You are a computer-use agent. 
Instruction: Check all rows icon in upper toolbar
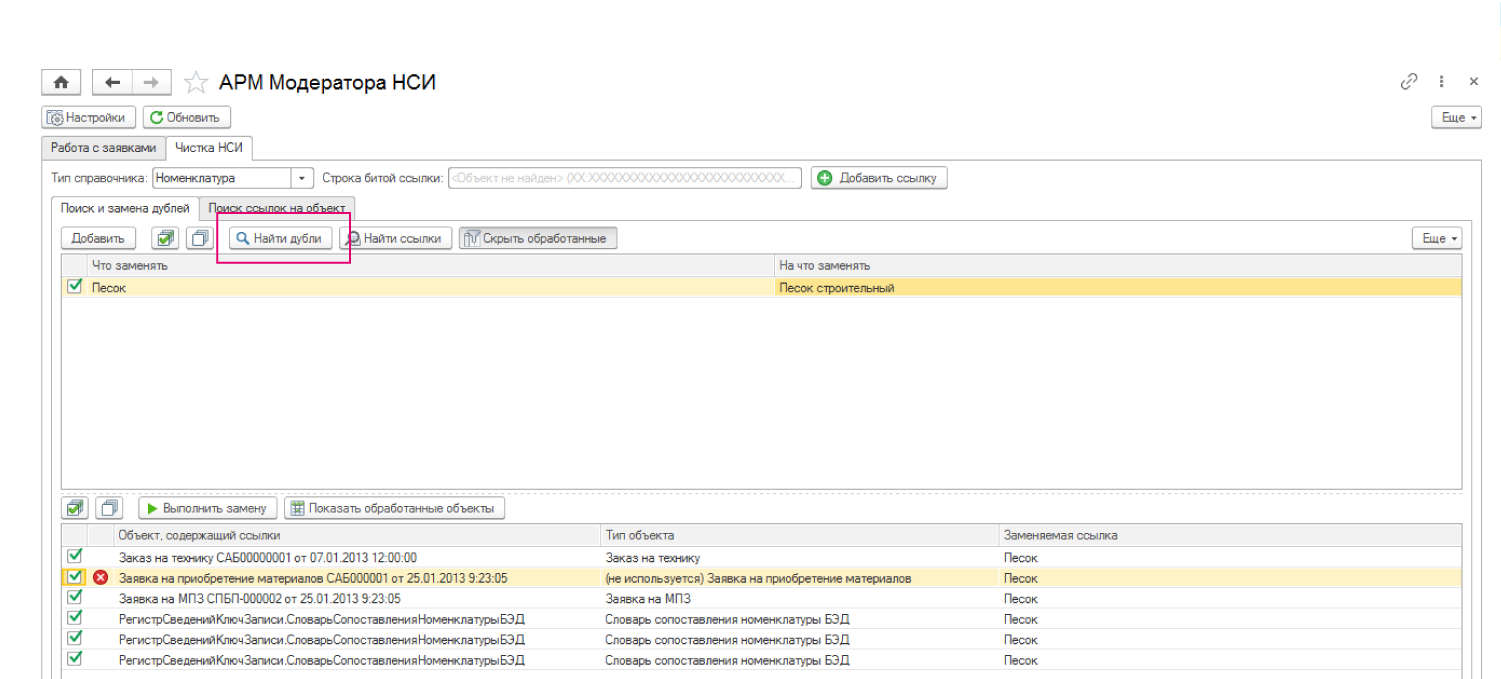pos(165,239)
